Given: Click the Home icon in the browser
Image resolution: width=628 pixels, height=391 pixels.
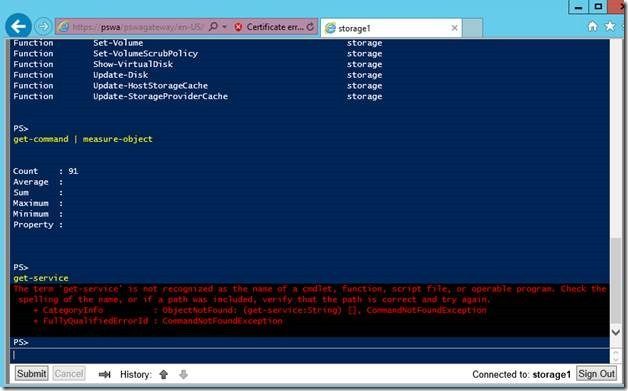Looking at the screenshot, I should coord(592,26).
